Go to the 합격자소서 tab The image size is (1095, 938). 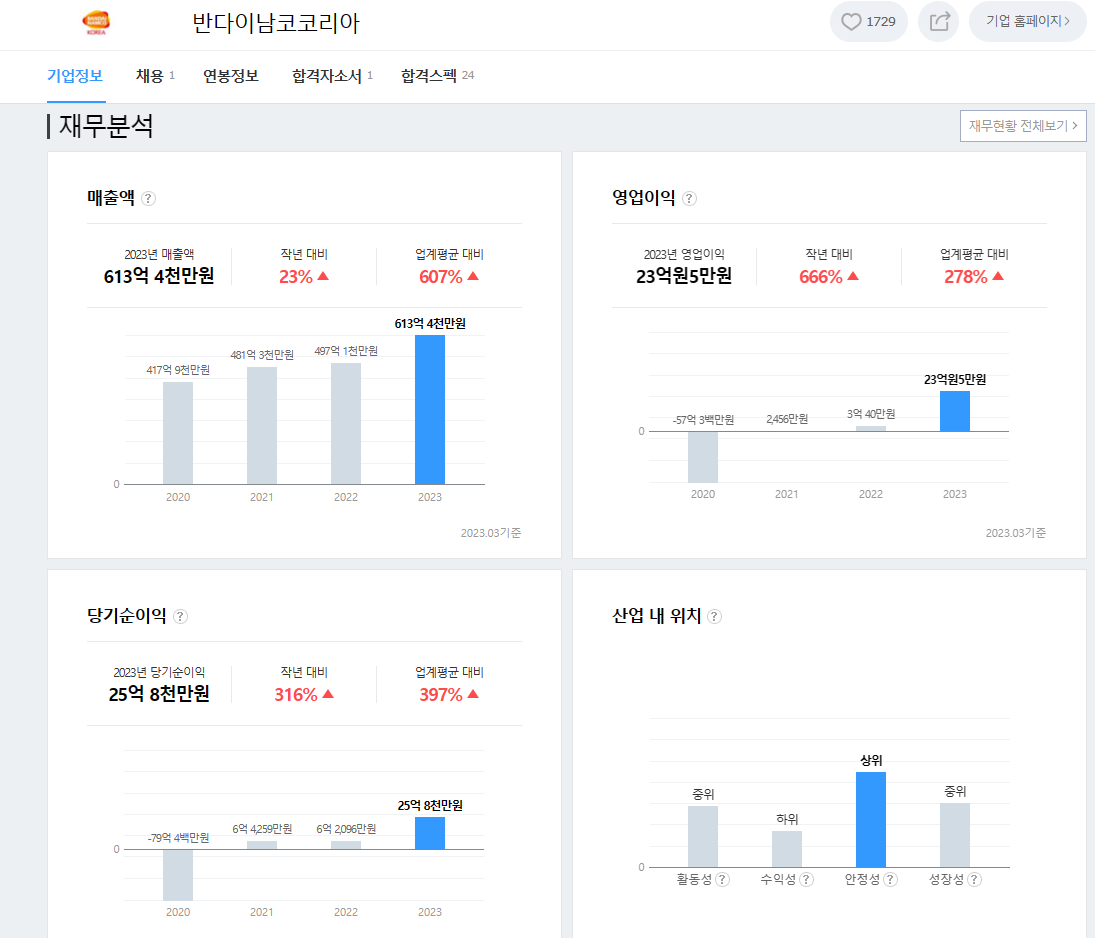332,75
